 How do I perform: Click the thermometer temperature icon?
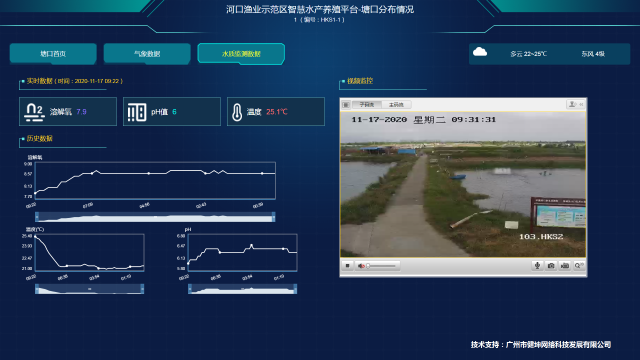click(x=237, y=112)
